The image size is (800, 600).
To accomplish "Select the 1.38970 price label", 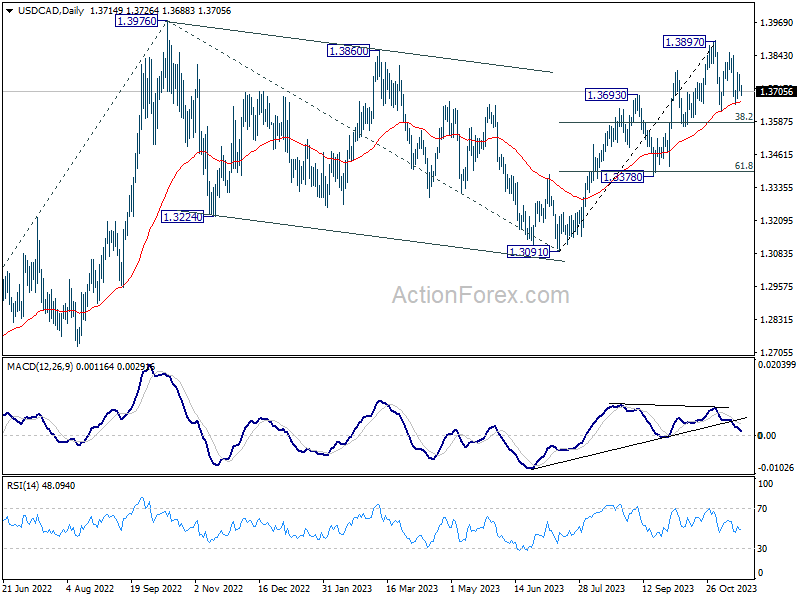I will coord(685,42).
